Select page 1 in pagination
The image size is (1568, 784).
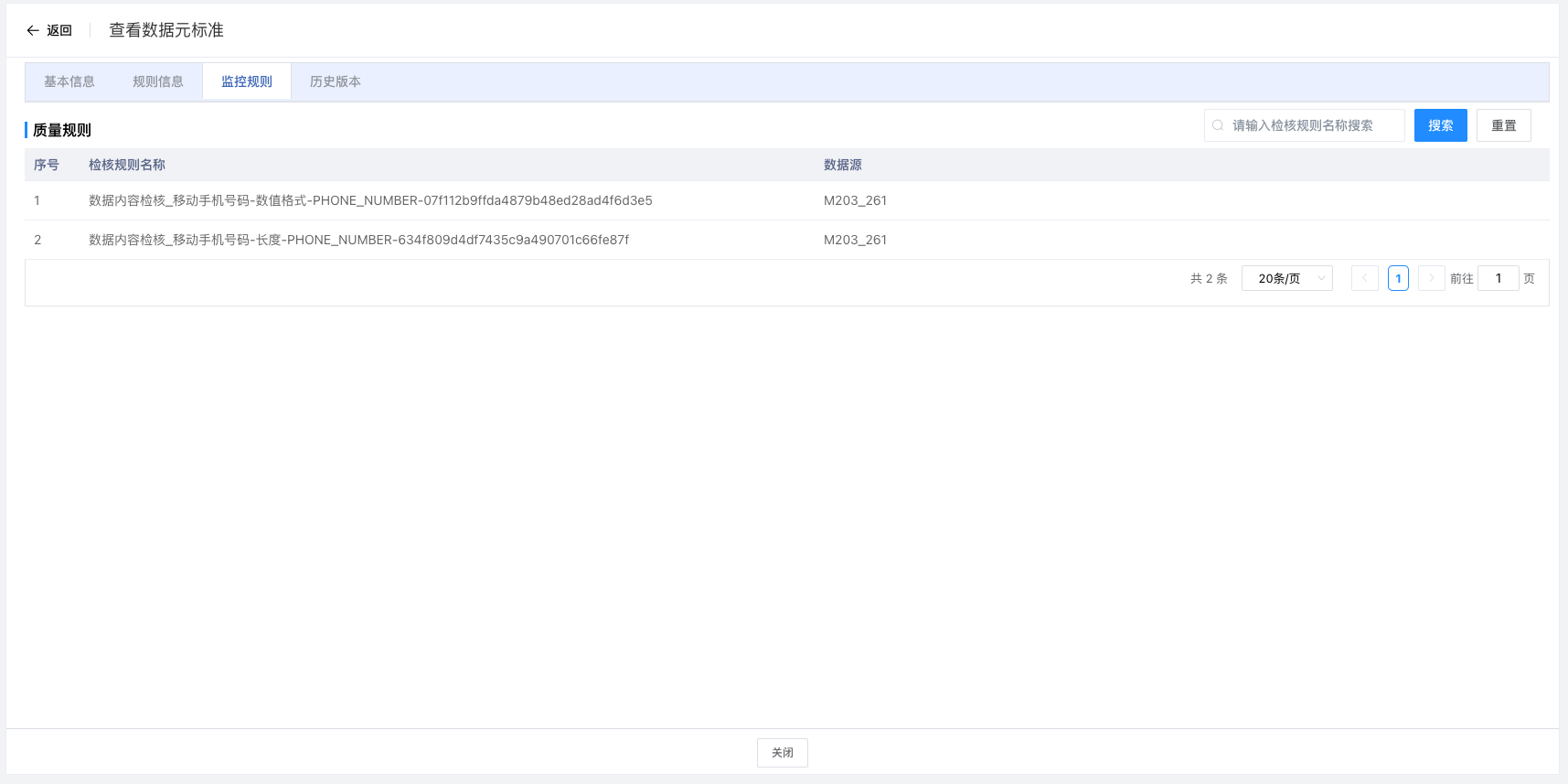click(1398, 278)
